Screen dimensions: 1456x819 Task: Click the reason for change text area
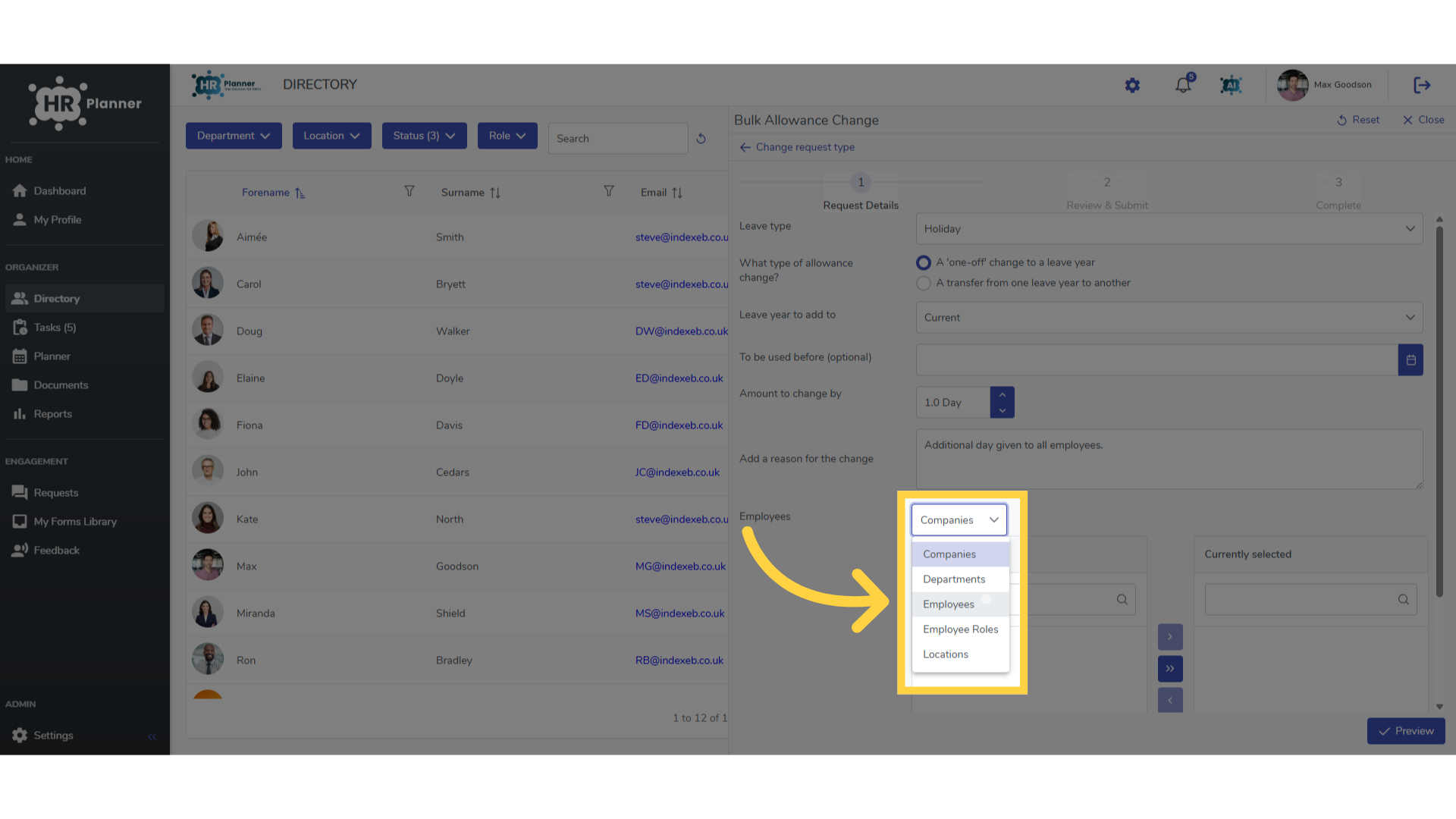click(x=1169, y=460)
